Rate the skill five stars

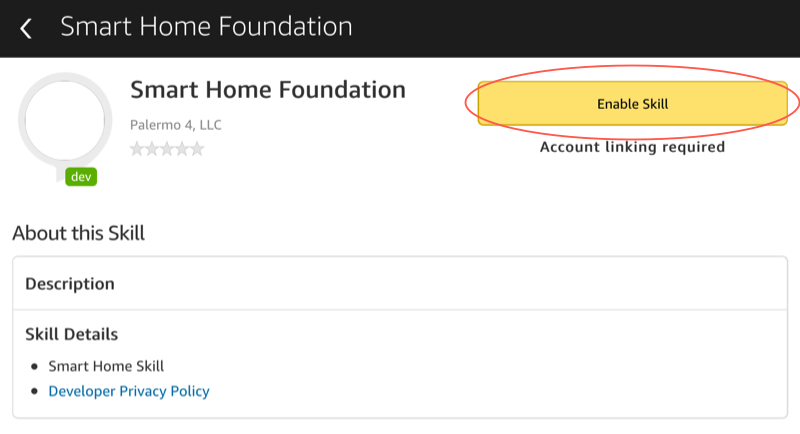[197, 150]
